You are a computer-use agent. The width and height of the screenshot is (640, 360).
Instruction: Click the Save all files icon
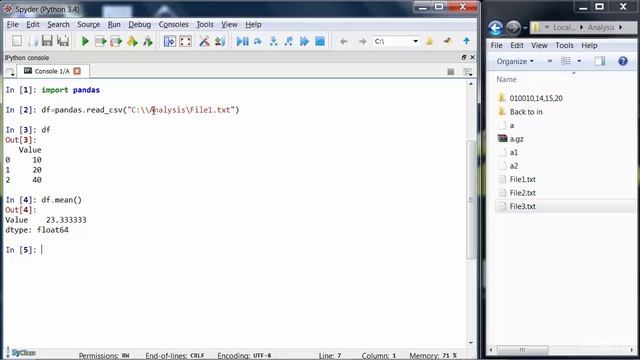[x=63, y=41]
